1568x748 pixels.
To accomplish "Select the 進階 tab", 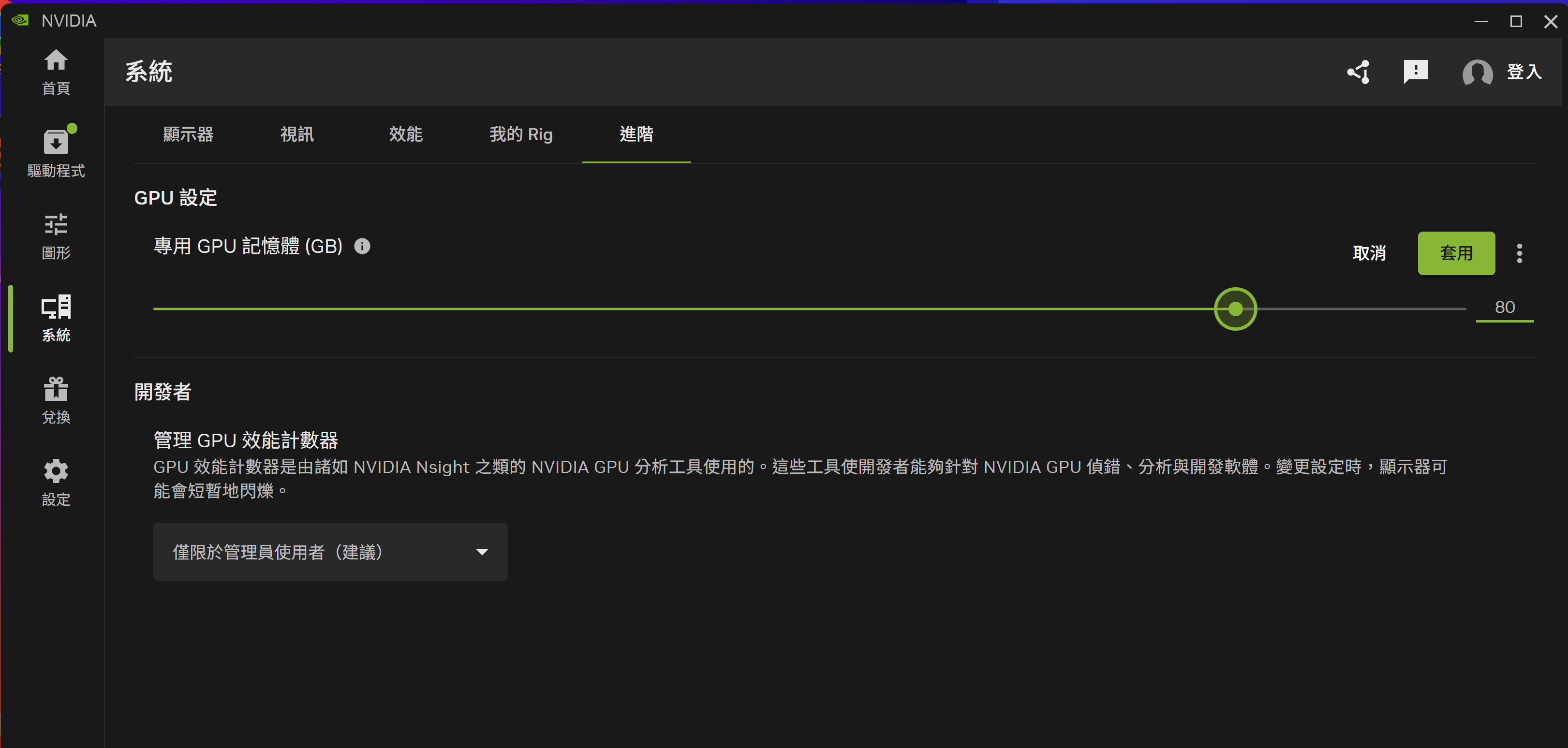I will point(636,134).
